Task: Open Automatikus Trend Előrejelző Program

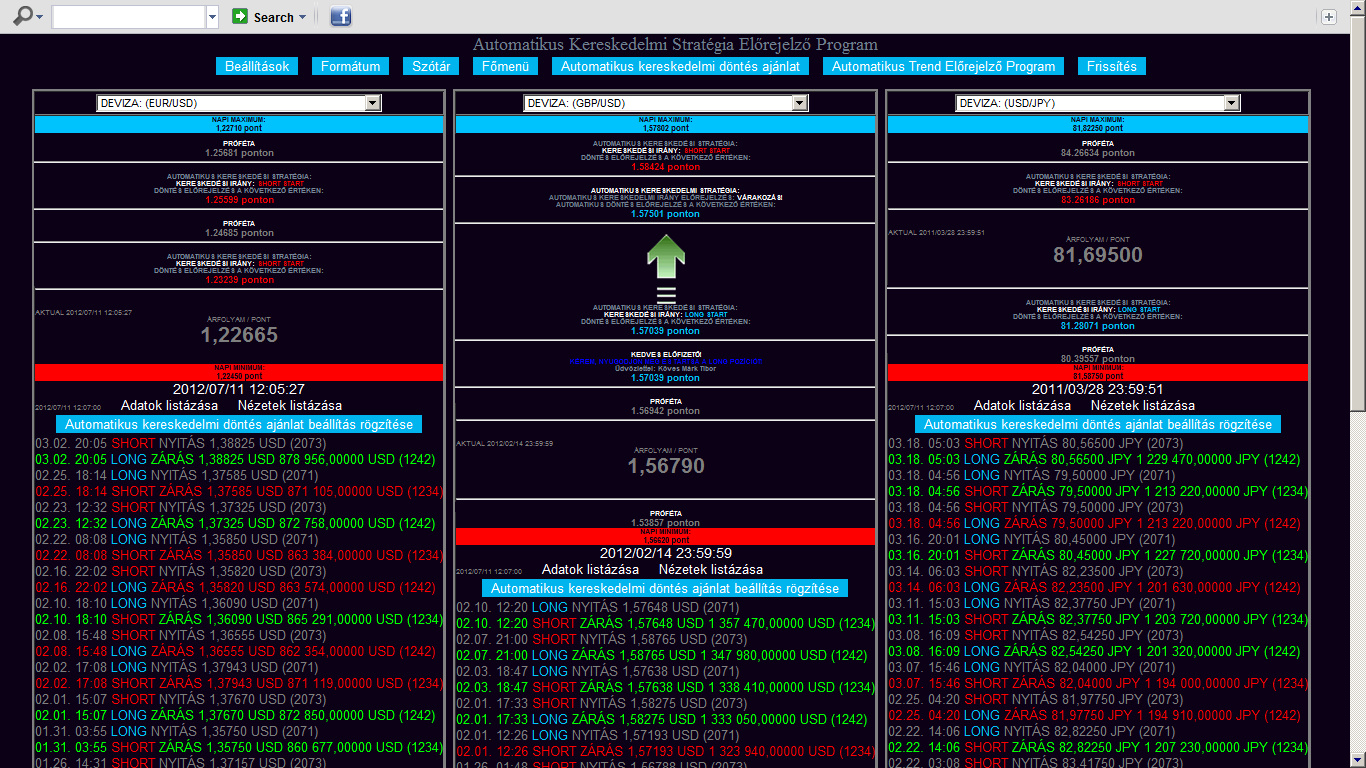Action: tap(943, 66)
